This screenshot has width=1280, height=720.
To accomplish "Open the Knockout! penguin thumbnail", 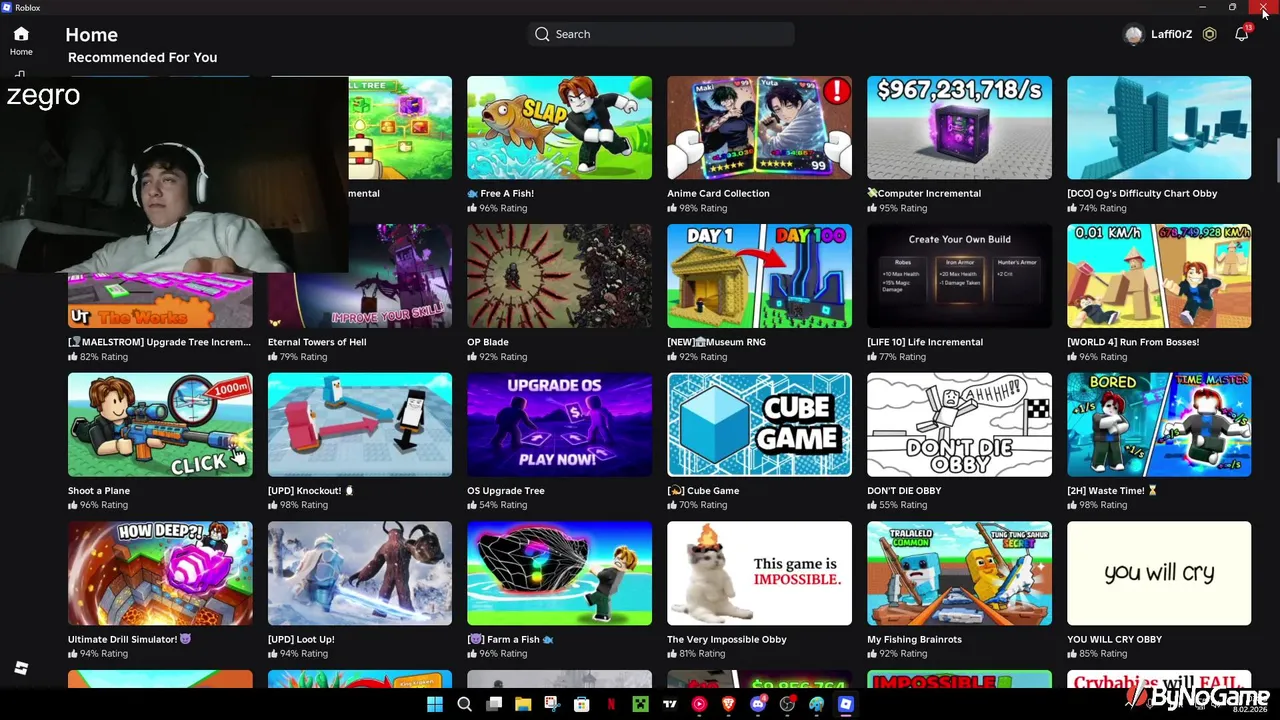I will (x=360, y=425).
